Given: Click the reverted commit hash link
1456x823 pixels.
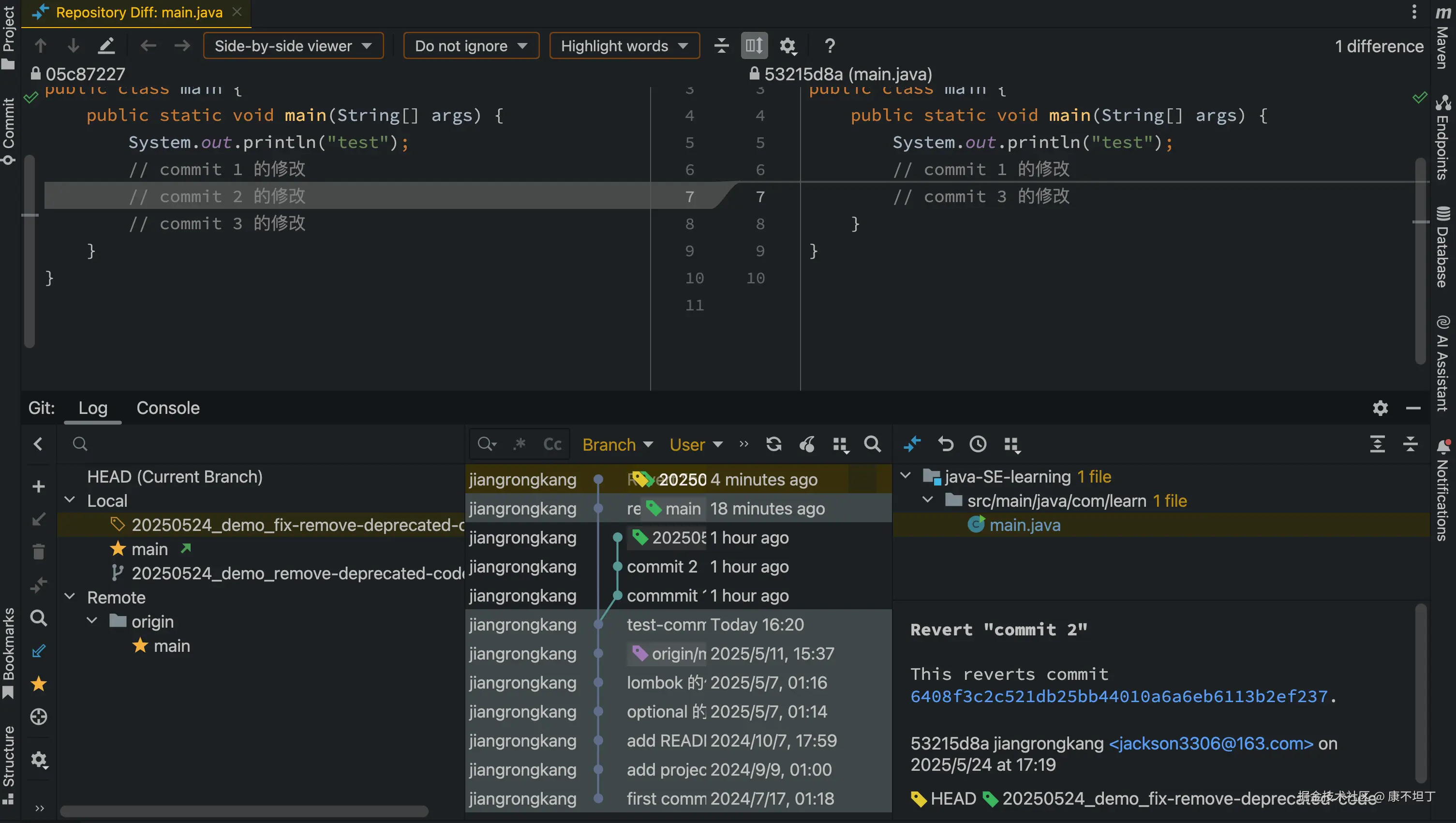Looking at the screenshot, I should pos(1118,696).
